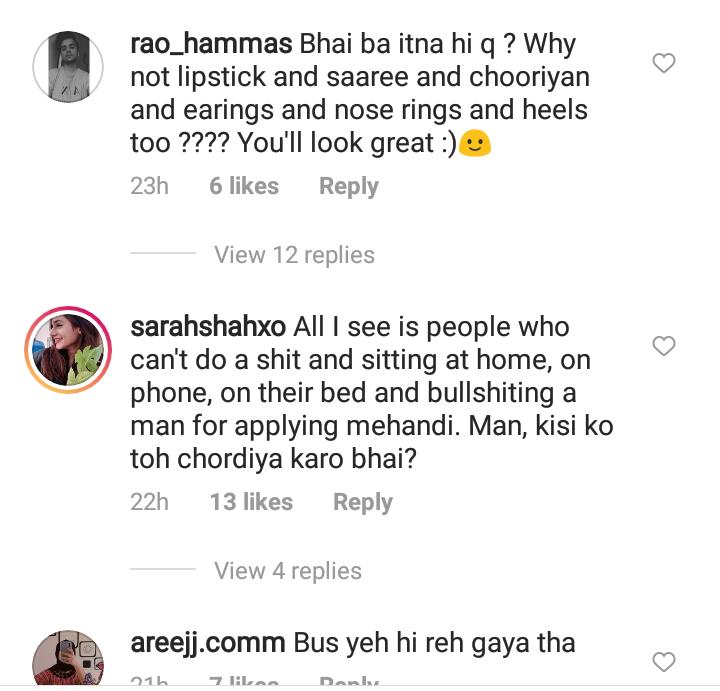Reply to sarahshahxo's comment
The width and height of the screenshot is (720, 691).
pyautogui.click(x=362, y=502)
